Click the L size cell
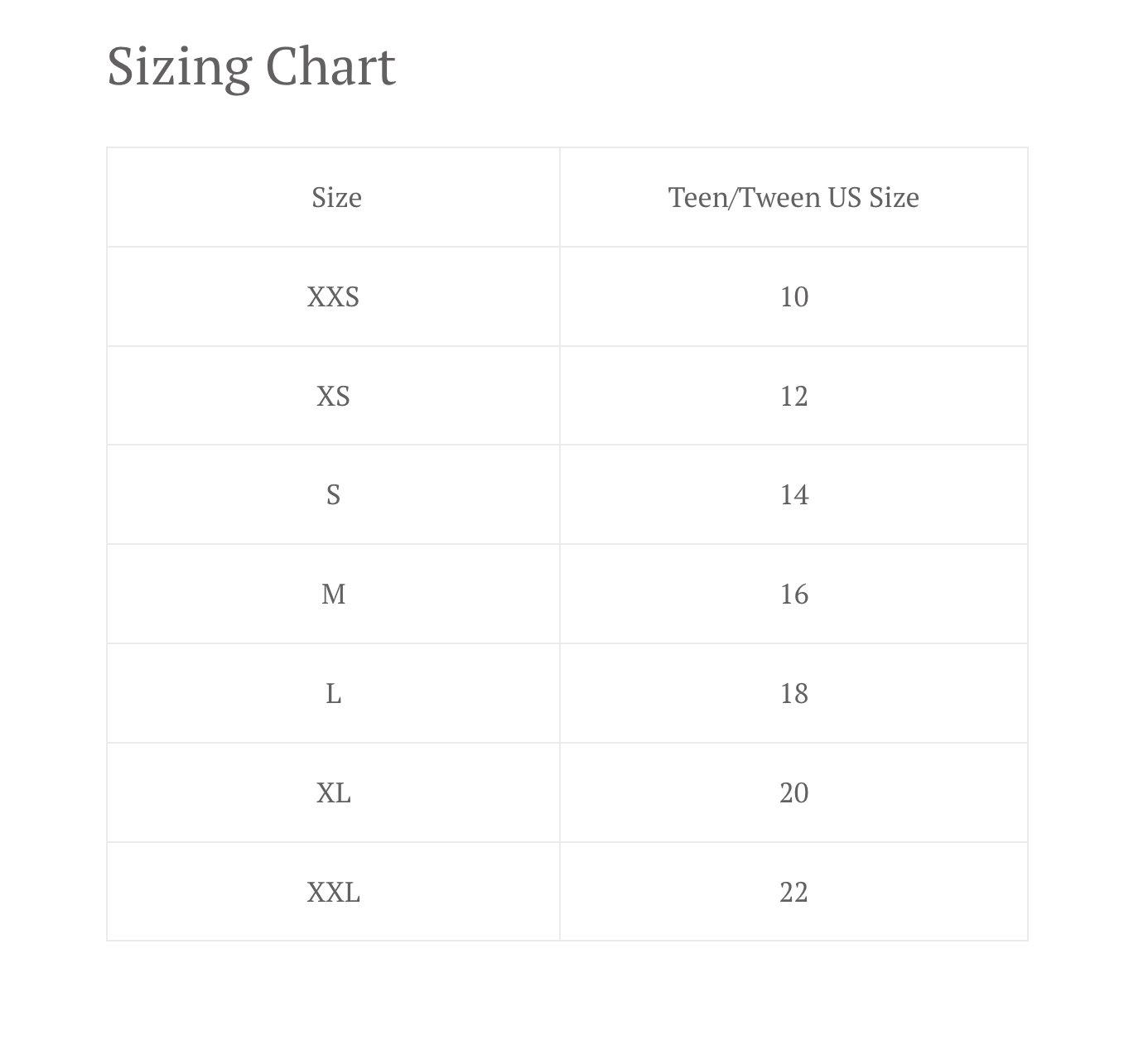This screenshot has width=1148, height=1045. coord(333,693)
